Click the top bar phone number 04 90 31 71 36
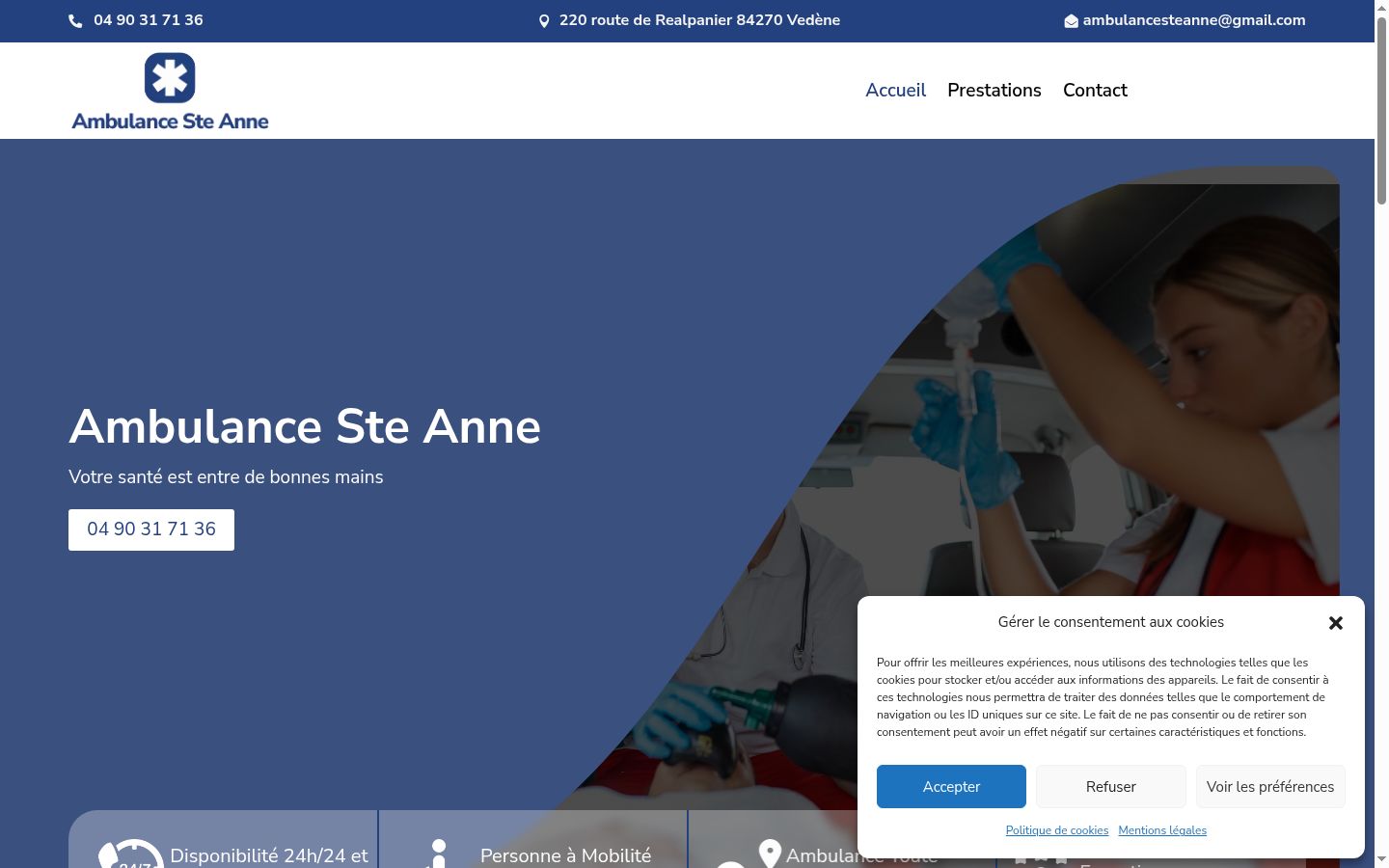 (149, 20)
